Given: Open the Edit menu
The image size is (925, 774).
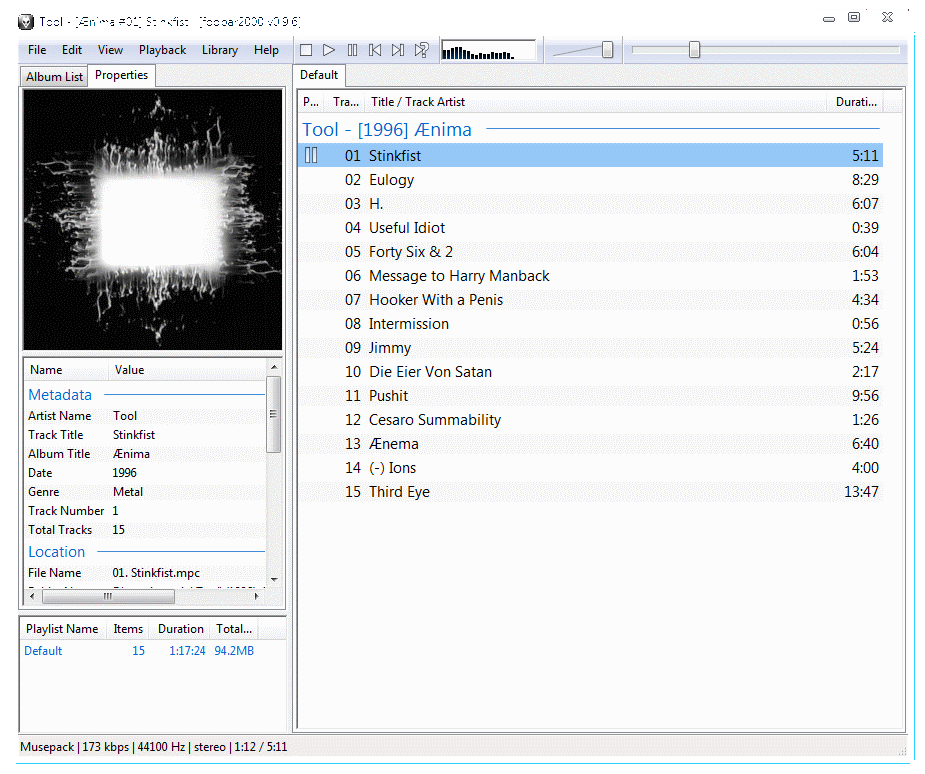Looking at the screenshot, I should [72, 50].
